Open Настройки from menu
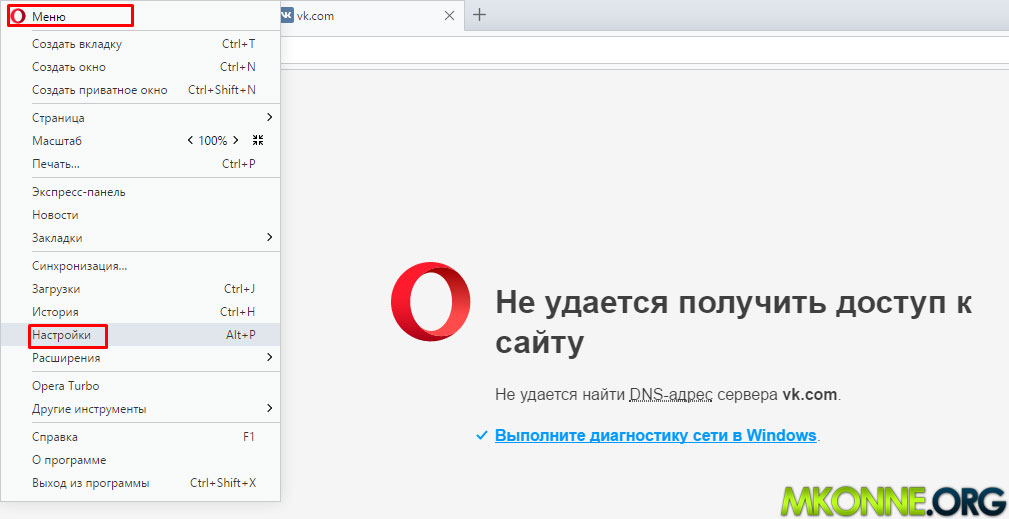 coord(140,335)
